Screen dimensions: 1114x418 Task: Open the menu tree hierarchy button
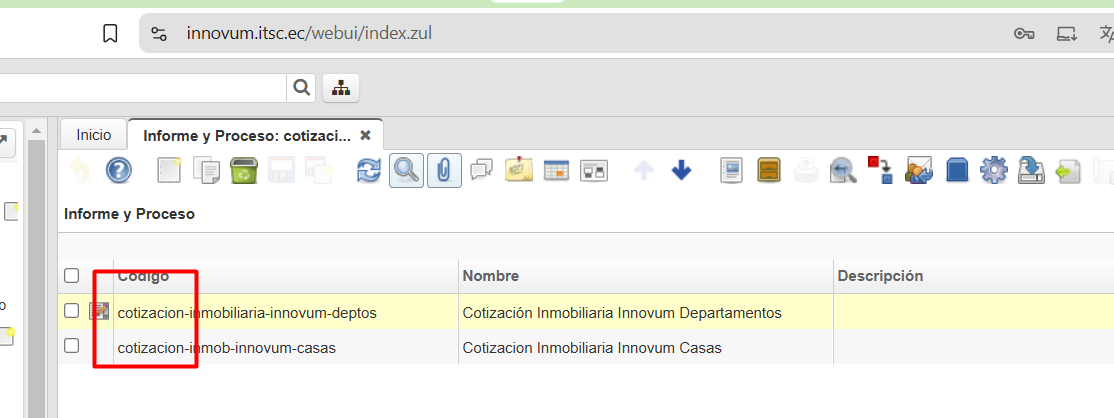341,88
